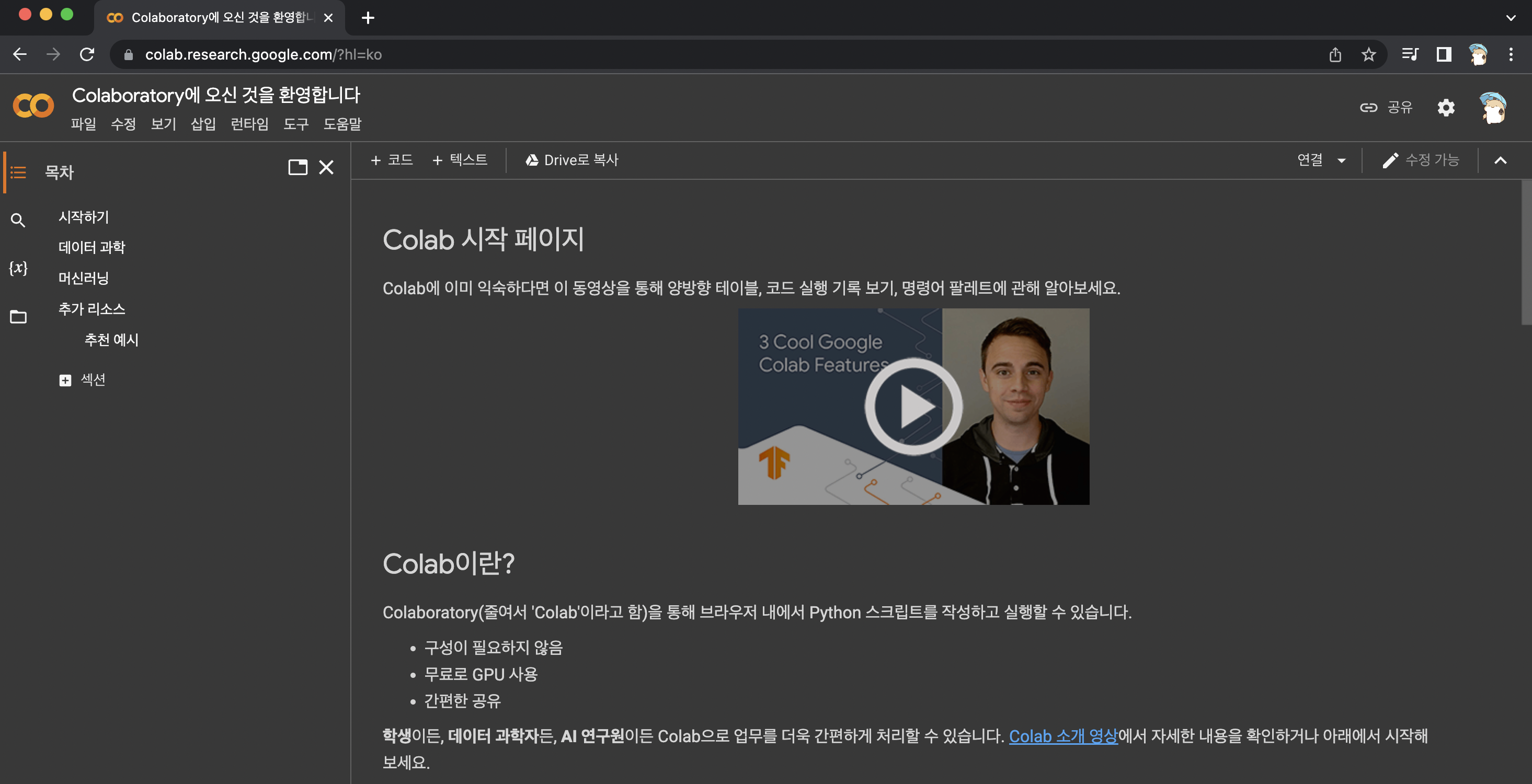Click the Drive로 복사 button

tap(571, 160)
